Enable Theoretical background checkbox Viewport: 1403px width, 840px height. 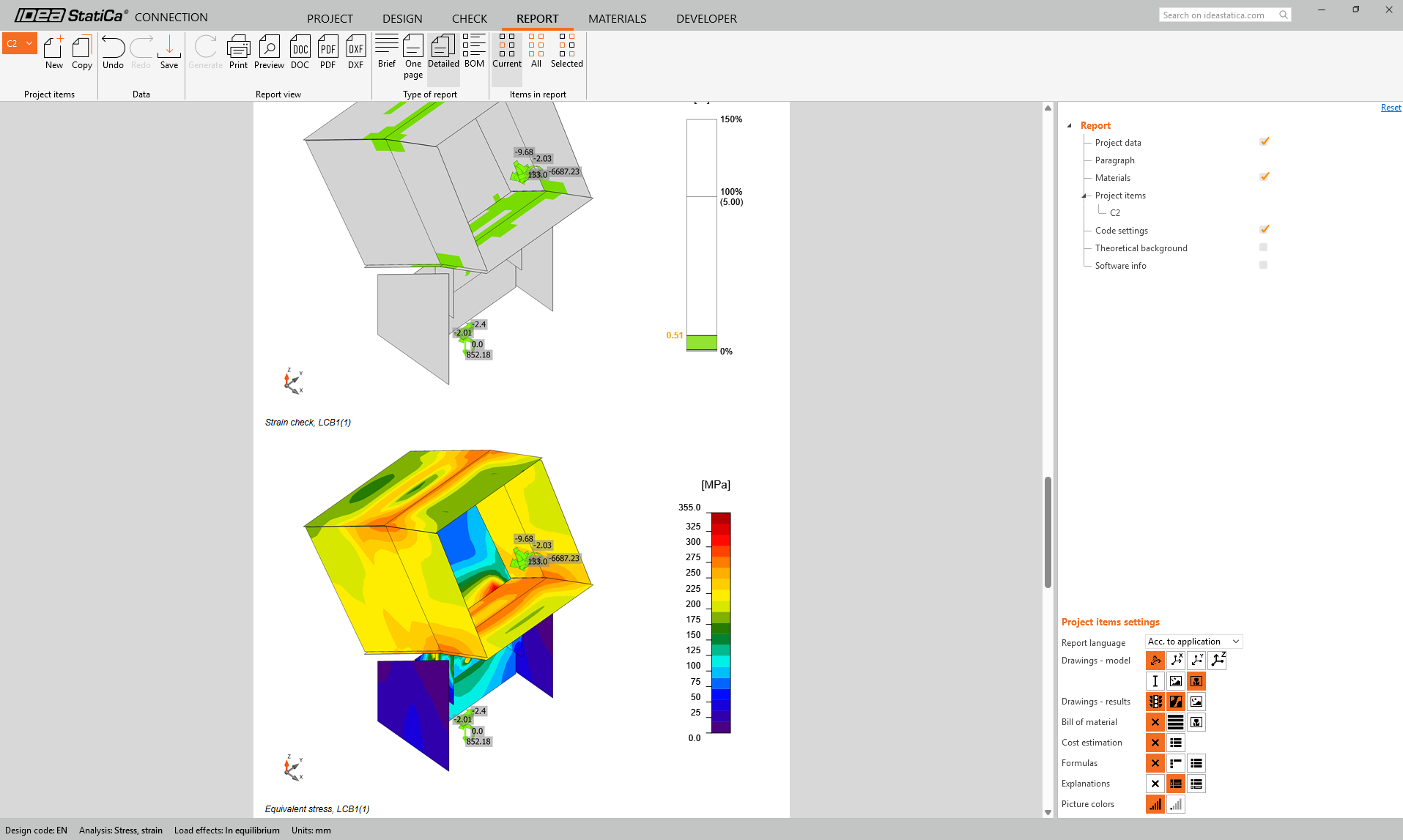point(1263,248)
